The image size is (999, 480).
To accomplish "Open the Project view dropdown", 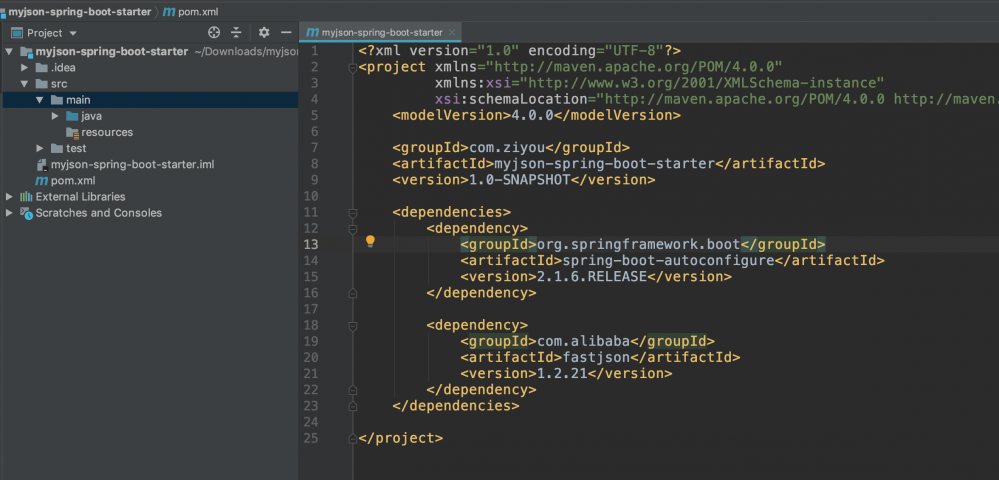I will pyautogui.click(x=73, y=33).
